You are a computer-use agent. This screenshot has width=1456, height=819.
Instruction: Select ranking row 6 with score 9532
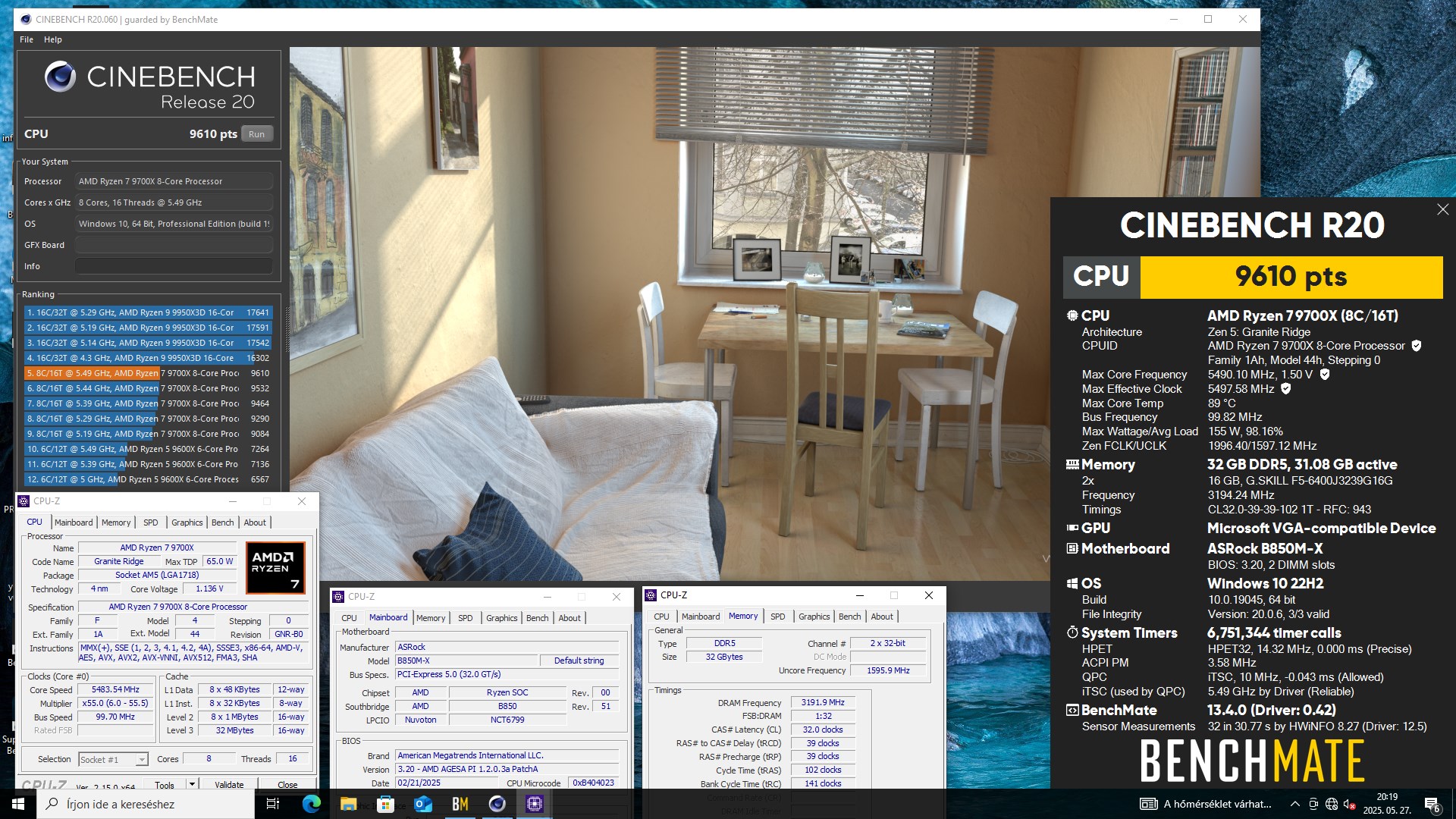pos(148,388)
